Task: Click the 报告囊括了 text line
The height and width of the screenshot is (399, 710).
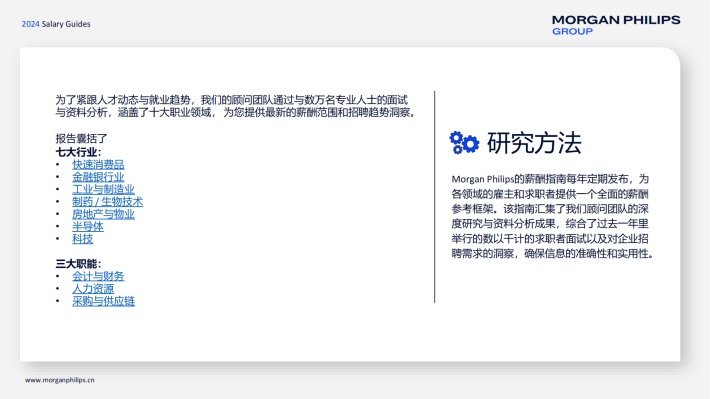Action: click(81, 139)
